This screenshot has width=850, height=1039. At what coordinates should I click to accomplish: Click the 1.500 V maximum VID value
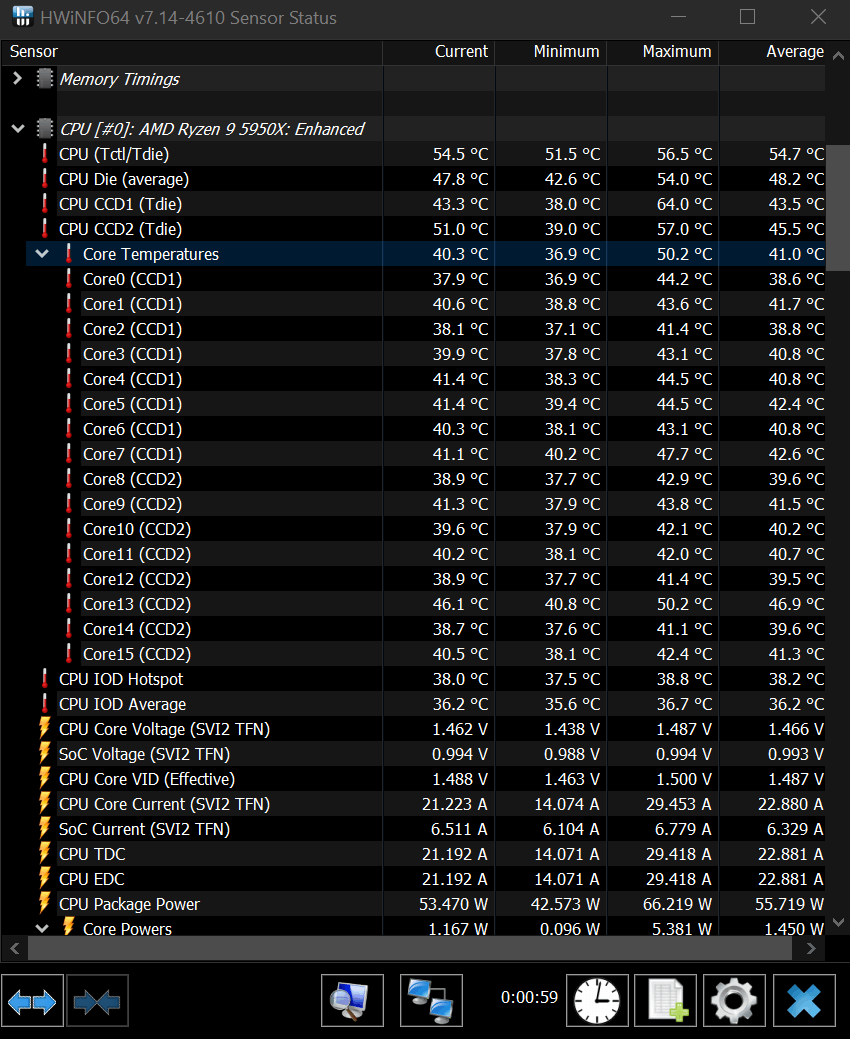tap(684, 779)
